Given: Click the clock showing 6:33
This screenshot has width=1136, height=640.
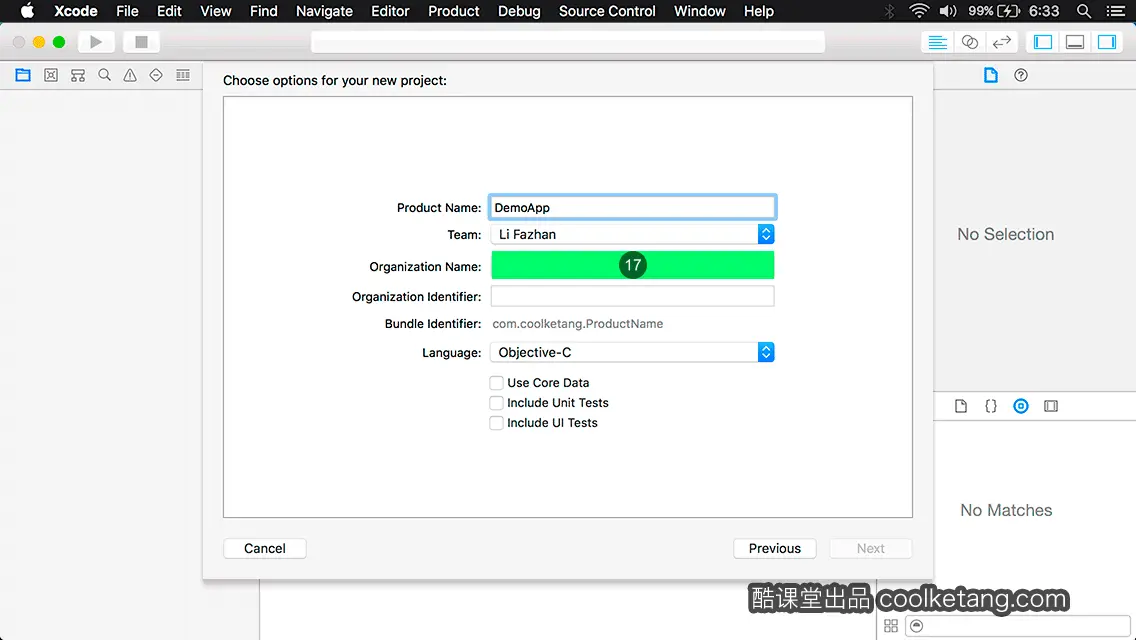Looking at the screenshot, I should pos(1044,11).
